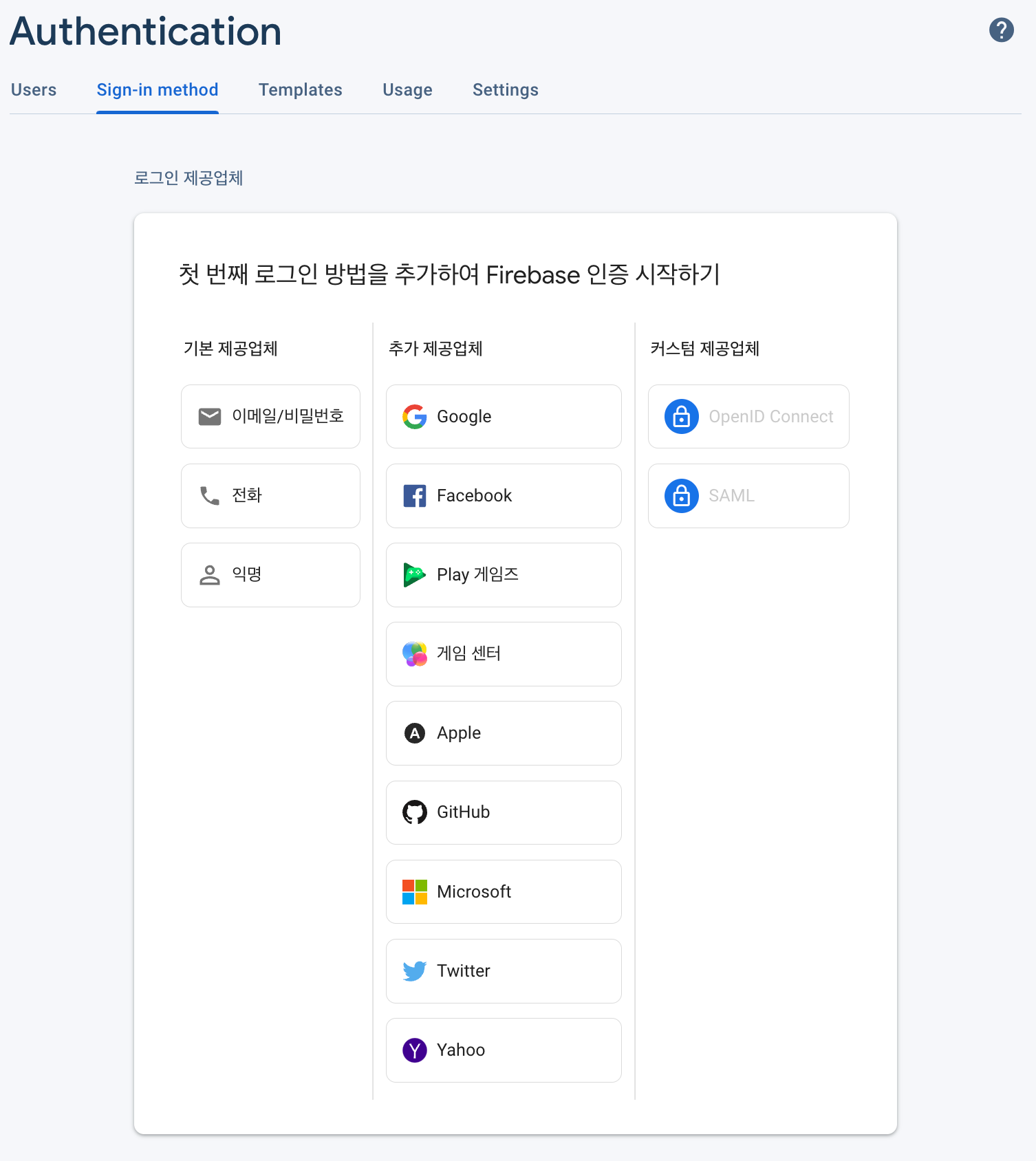
Task: Click the GitHub octocat icon
Action: pyautogui.click(x=415, y=812)
